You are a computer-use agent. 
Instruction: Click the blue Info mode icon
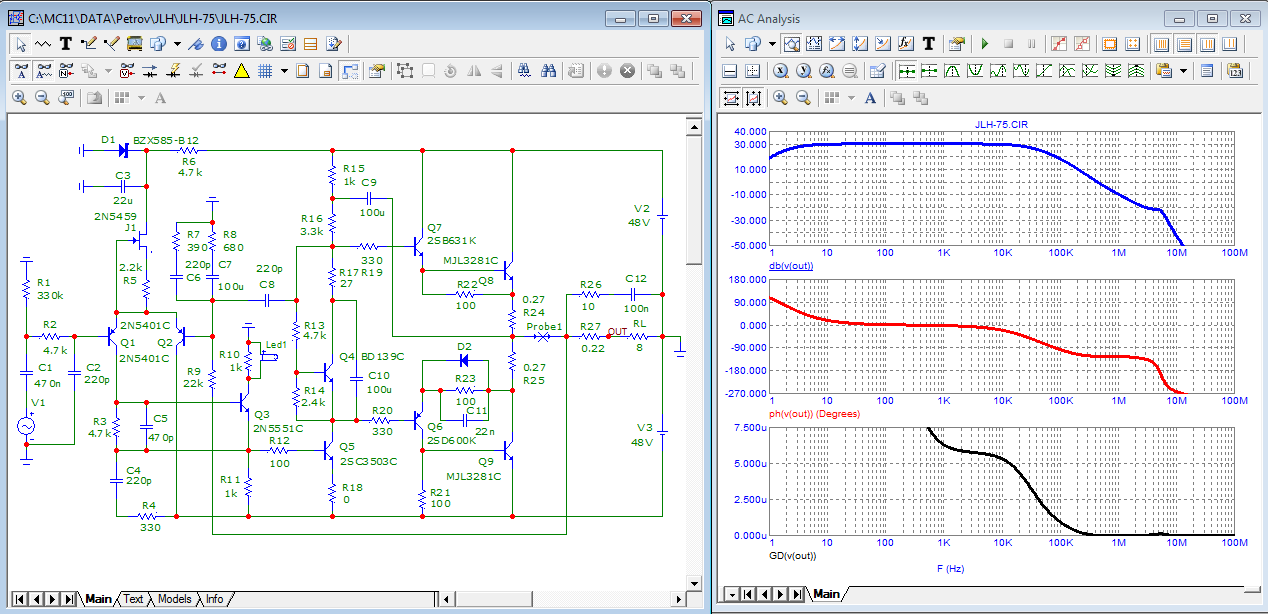[219, 44]
